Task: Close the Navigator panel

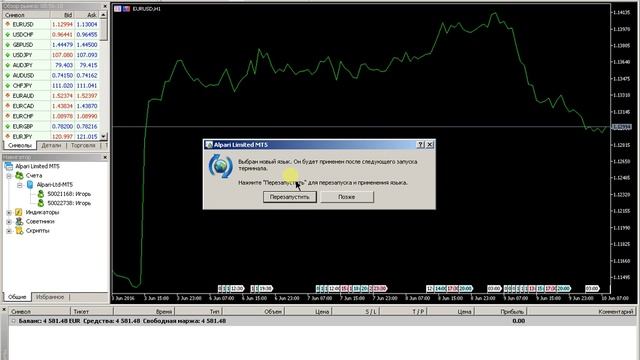Action: coord(105,157)
